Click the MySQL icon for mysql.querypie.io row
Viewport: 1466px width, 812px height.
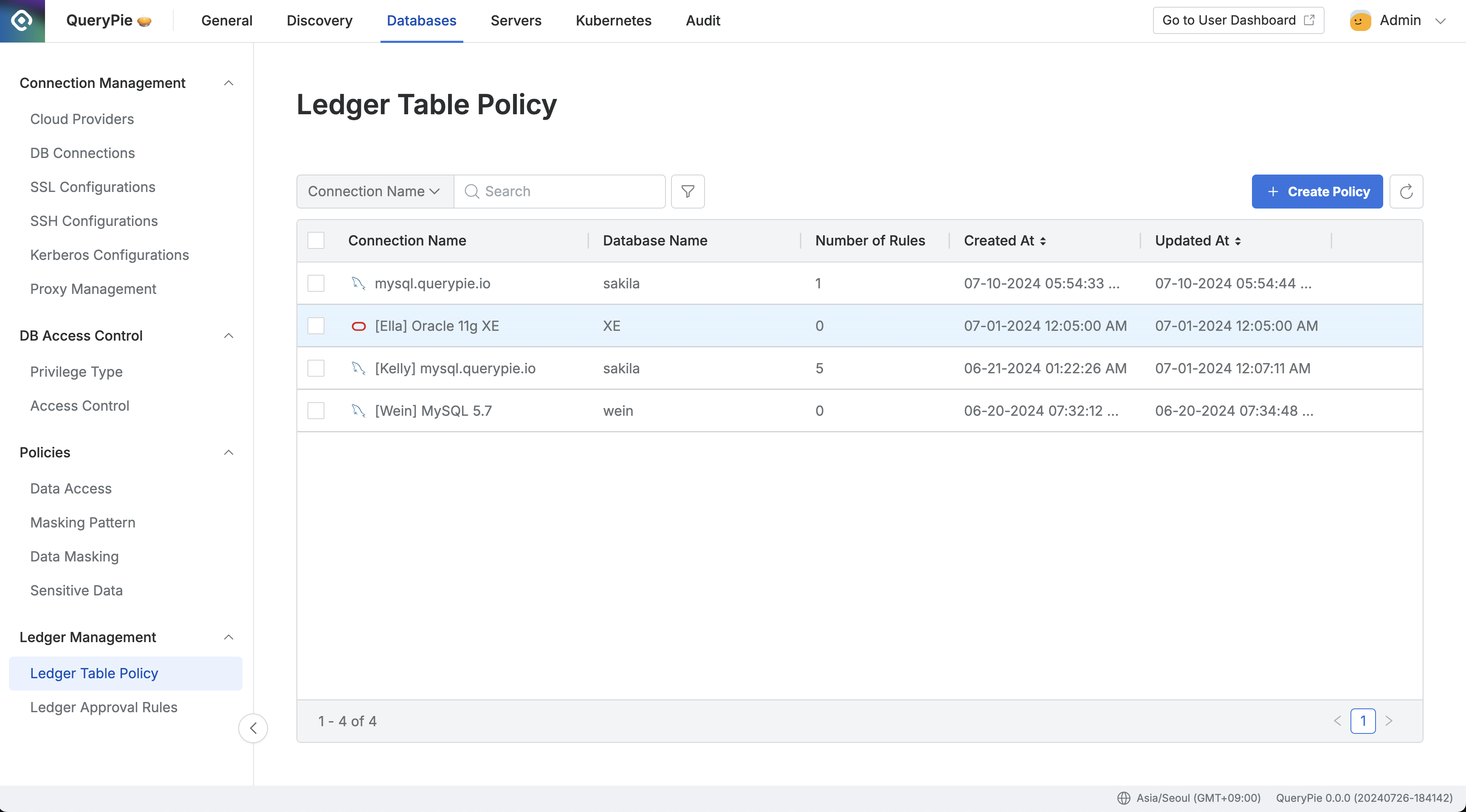coord(358,283)
